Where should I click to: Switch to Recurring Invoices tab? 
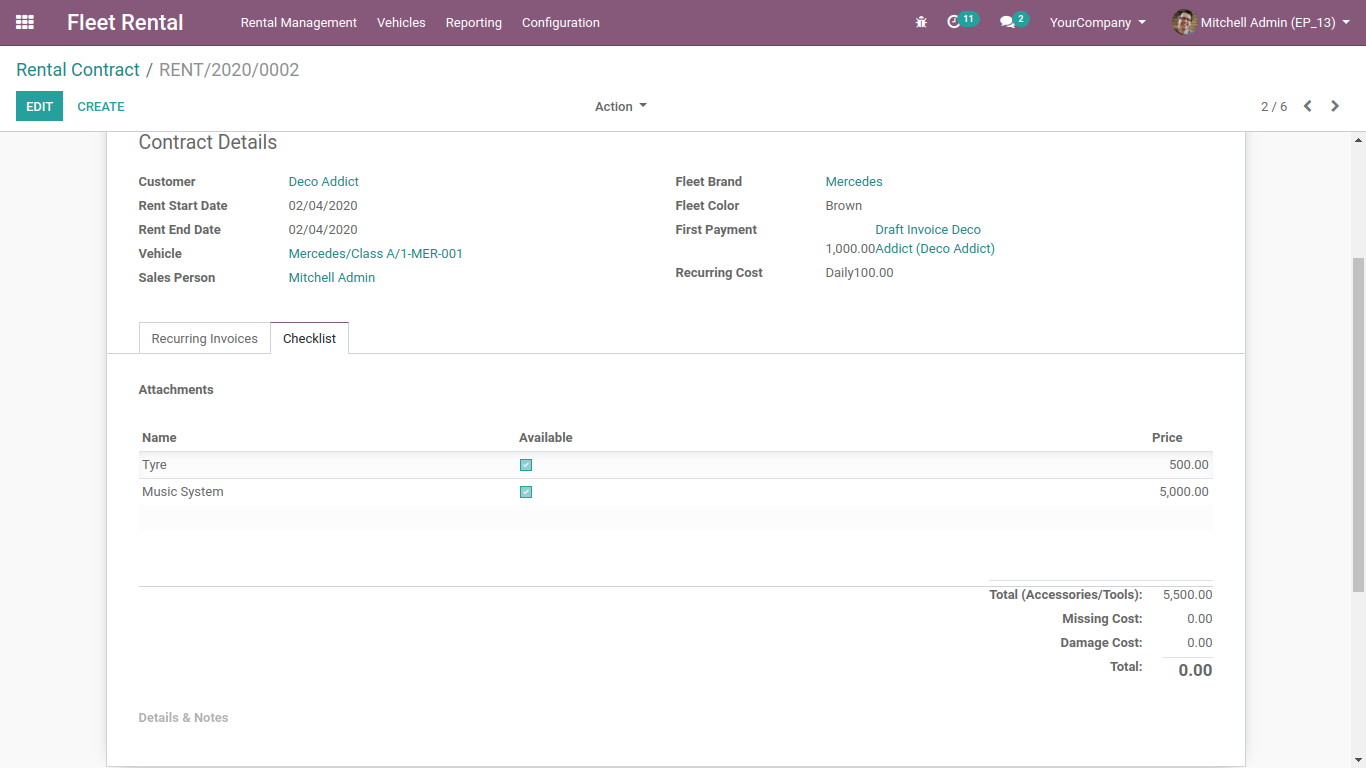pos(204,338)
